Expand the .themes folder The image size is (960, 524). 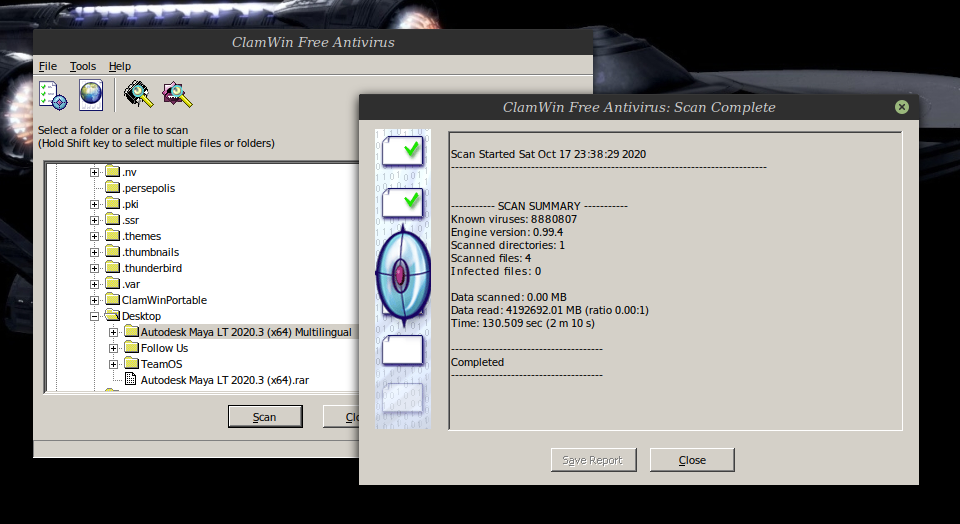pos(94,236)
